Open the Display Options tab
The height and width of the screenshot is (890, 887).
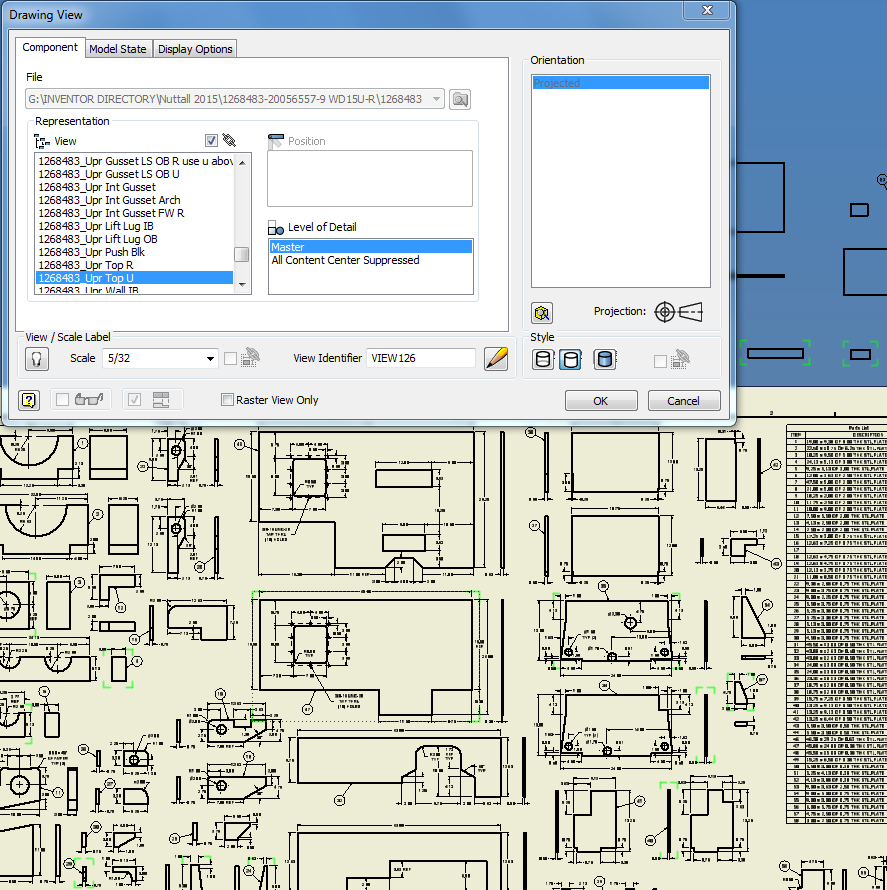click(x=195, y=47)
